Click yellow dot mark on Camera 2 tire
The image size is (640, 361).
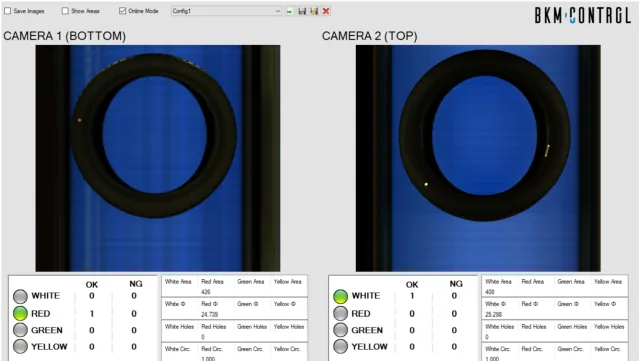coord(426,185)
